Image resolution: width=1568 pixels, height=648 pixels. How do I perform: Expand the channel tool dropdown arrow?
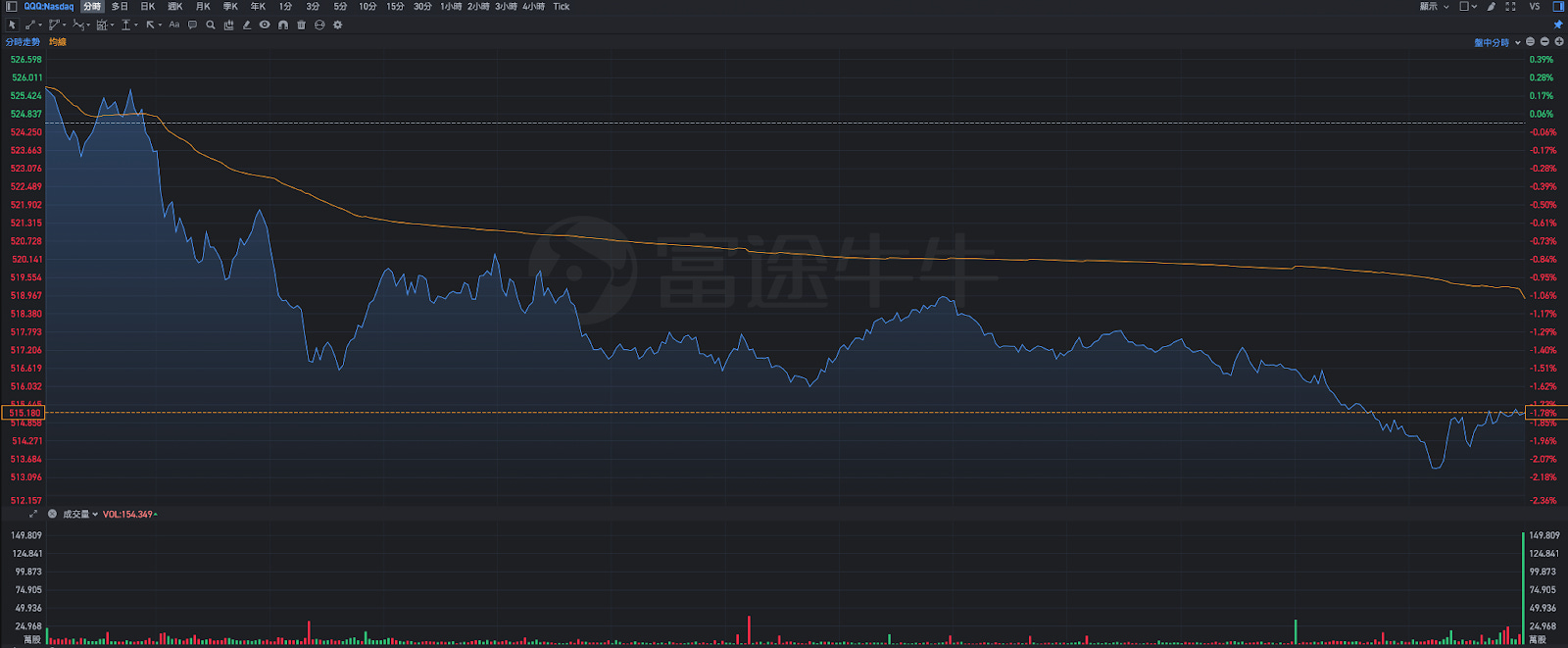click(65, 25)
